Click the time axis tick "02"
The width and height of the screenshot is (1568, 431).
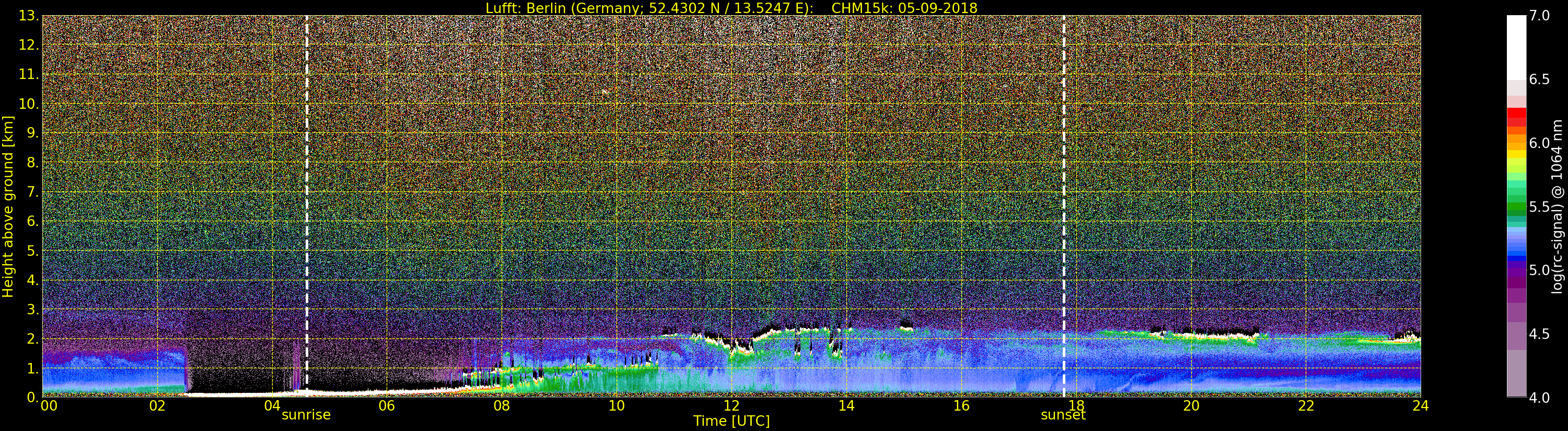(157, 405)
